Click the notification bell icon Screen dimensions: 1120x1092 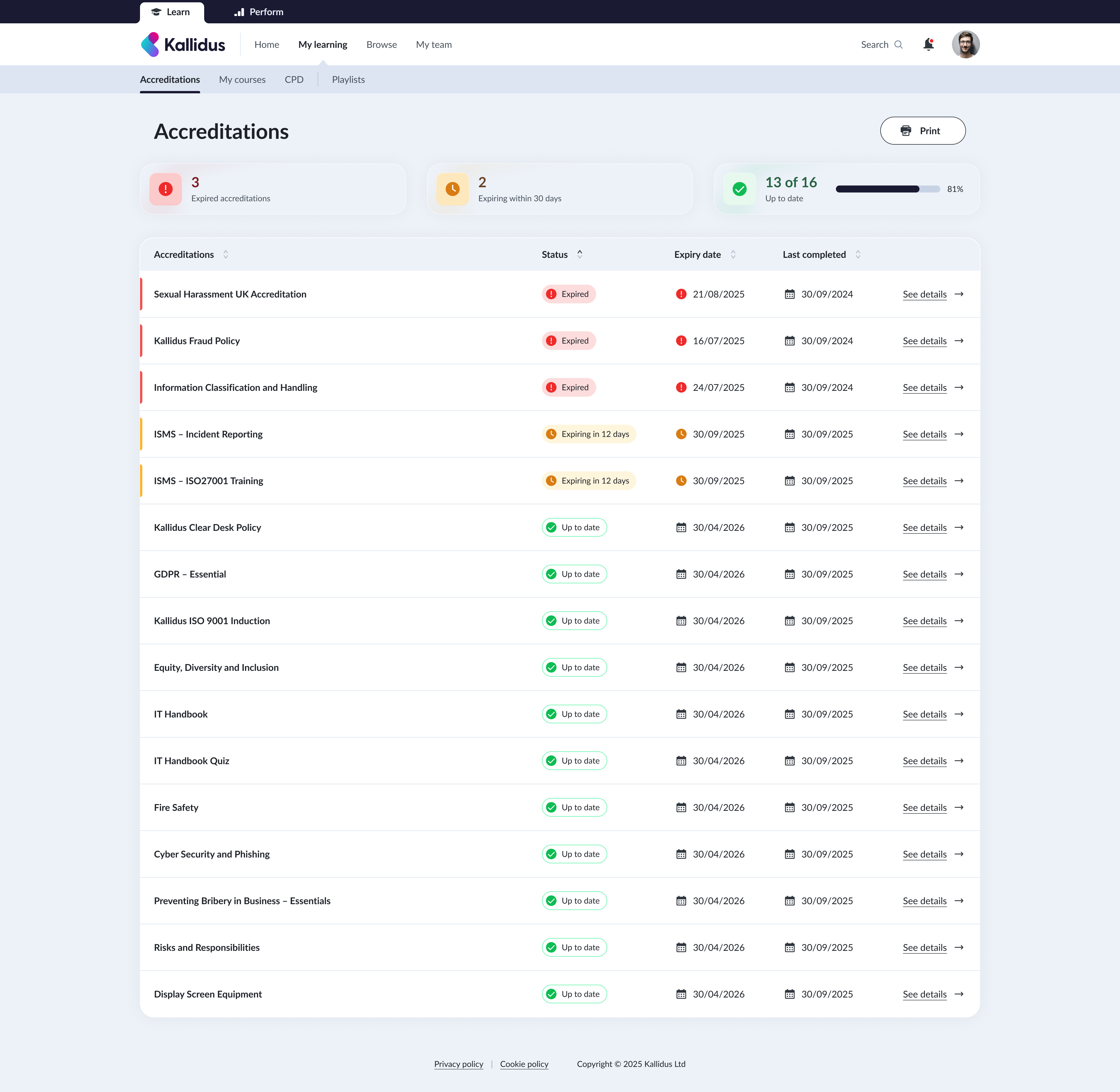928,44
